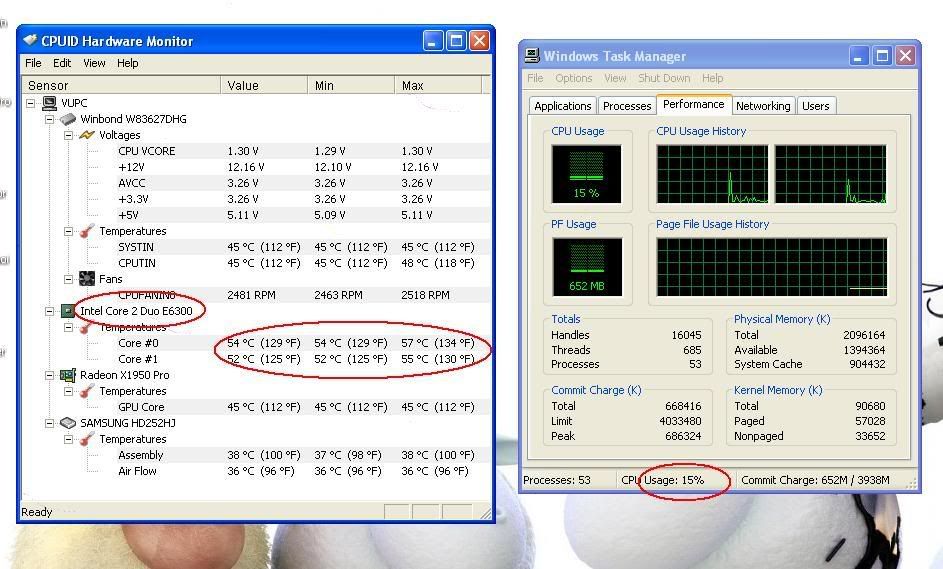
Task: Open the View menu in Task Manager
Action: coord(615,78)
